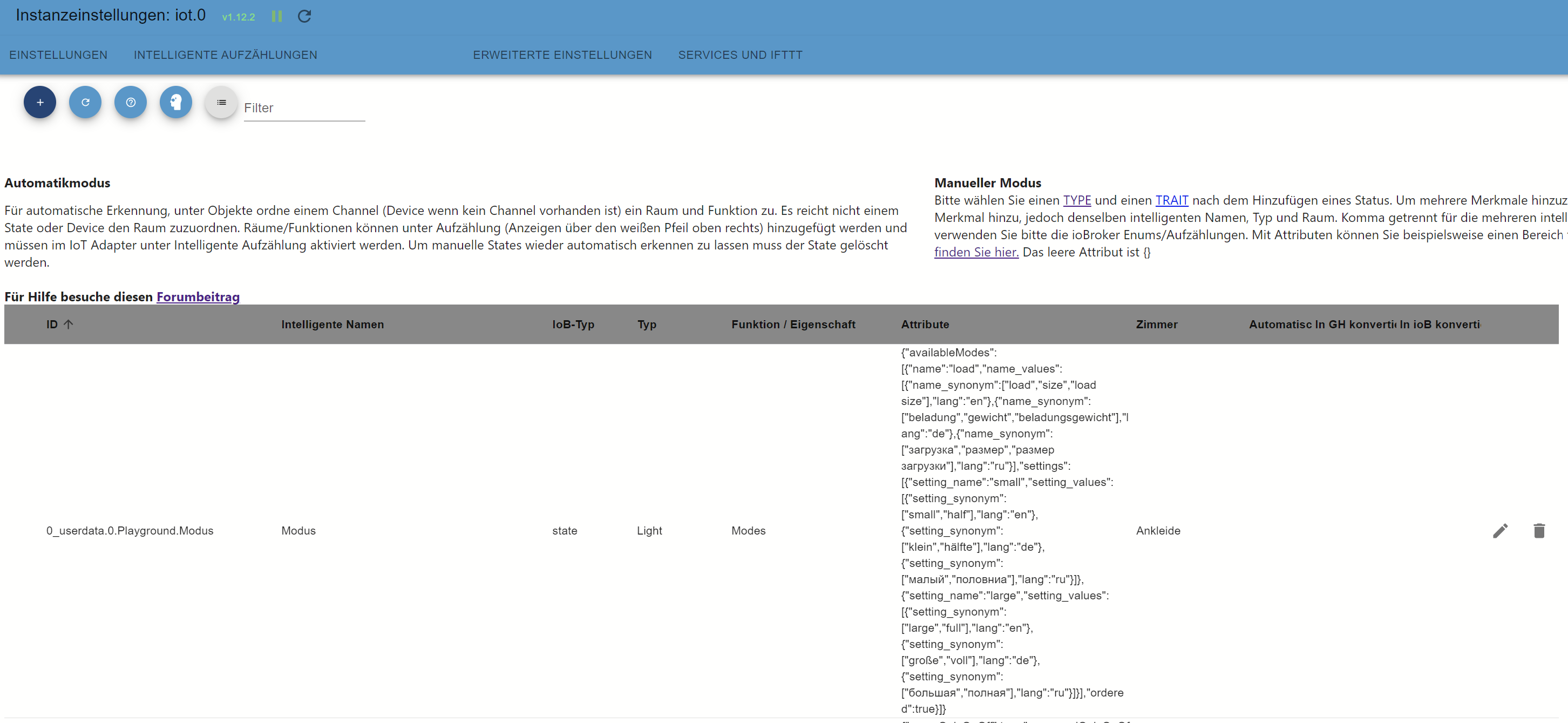Viewport: 1568px width, 723px height.
Task: Click the head profile icon button
Action: click(176, 103)
